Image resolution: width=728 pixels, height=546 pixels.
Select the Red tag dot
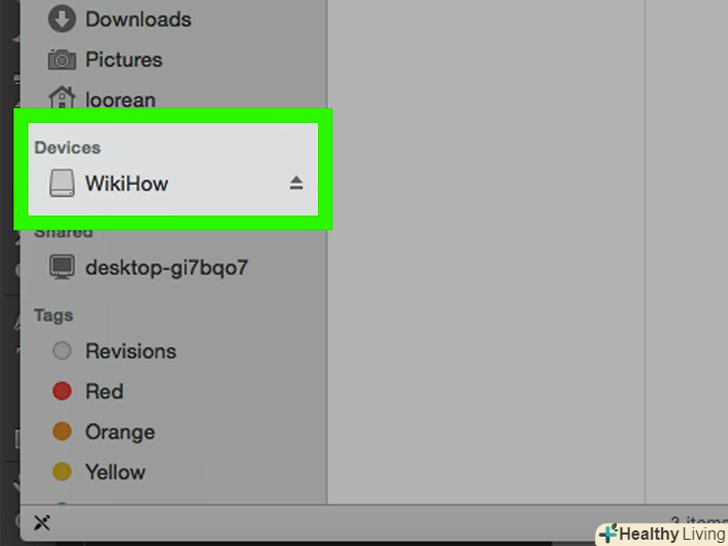pos(62,391)
